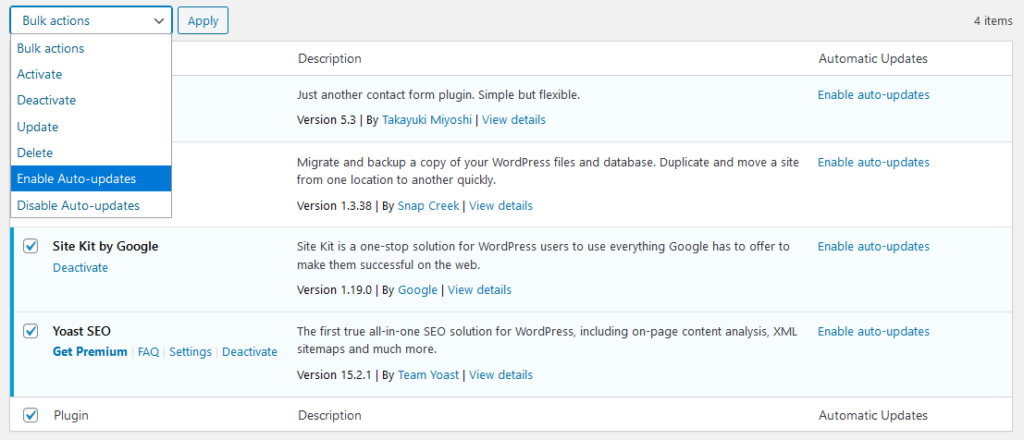Click the '4 items' count text
The width and height of the screenshot is (1024, 440).
click(x=993, y=21)
